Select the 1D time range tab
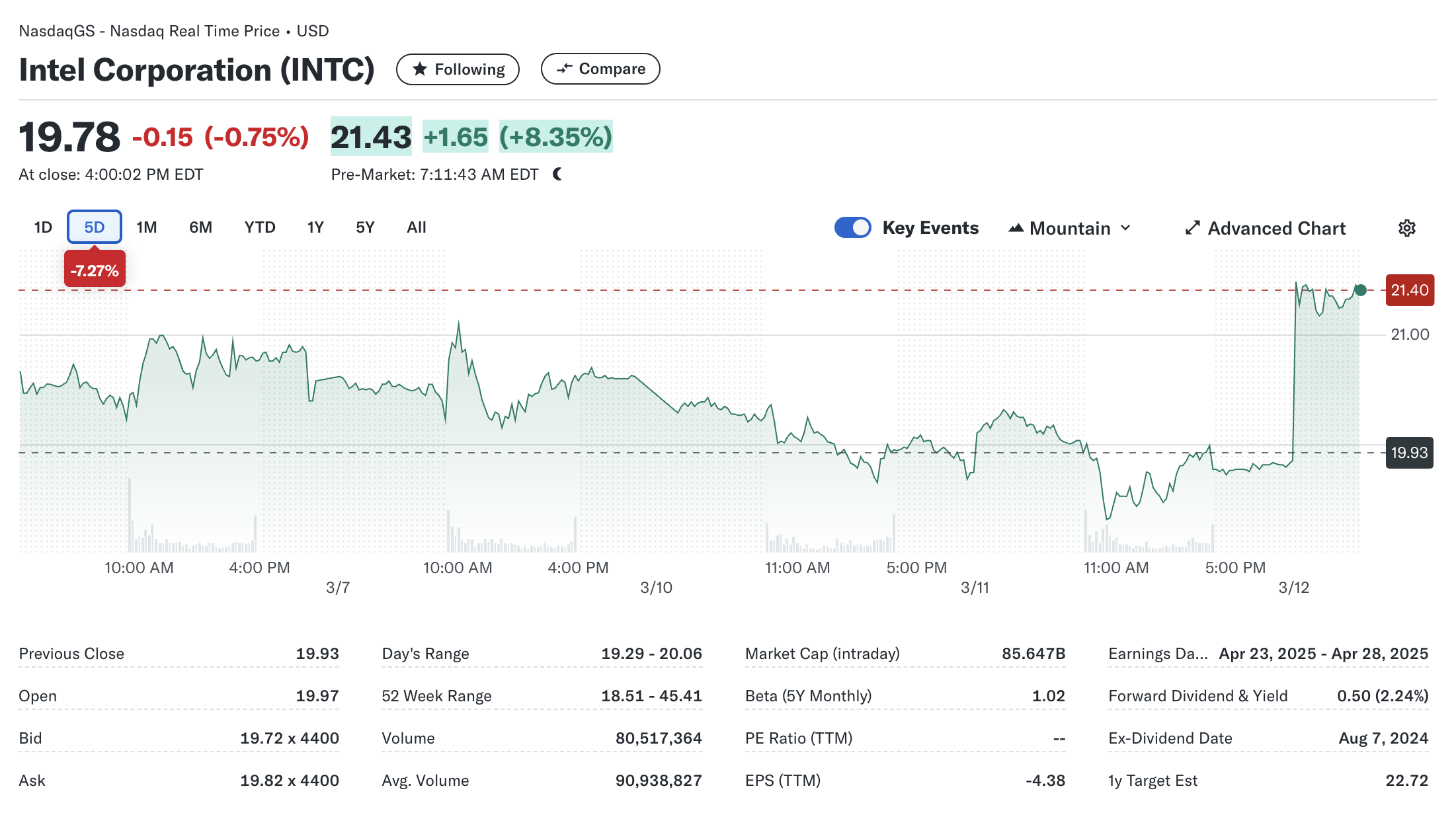This screenshot has width=1456, height=813. tap(43, 227)
